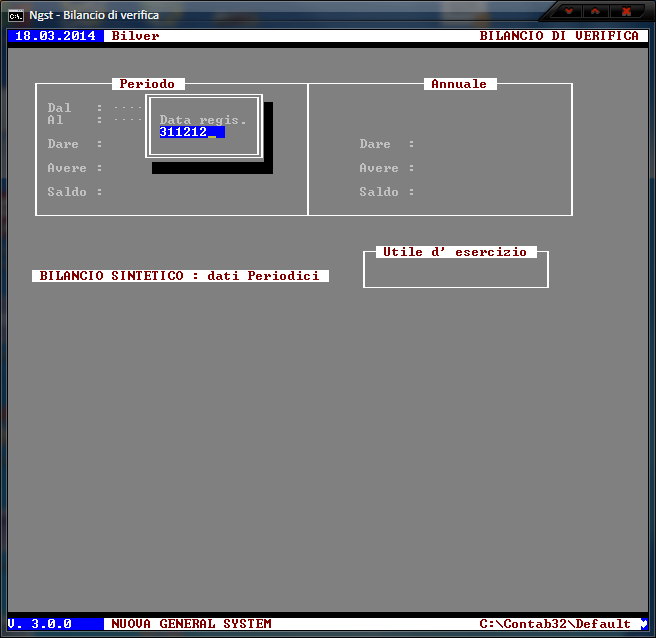The width and height of the screenshot is (656, 638).
Task: Click BILANCIO SINTETICO dati Periodici label
Action: [x=181, y=275]
